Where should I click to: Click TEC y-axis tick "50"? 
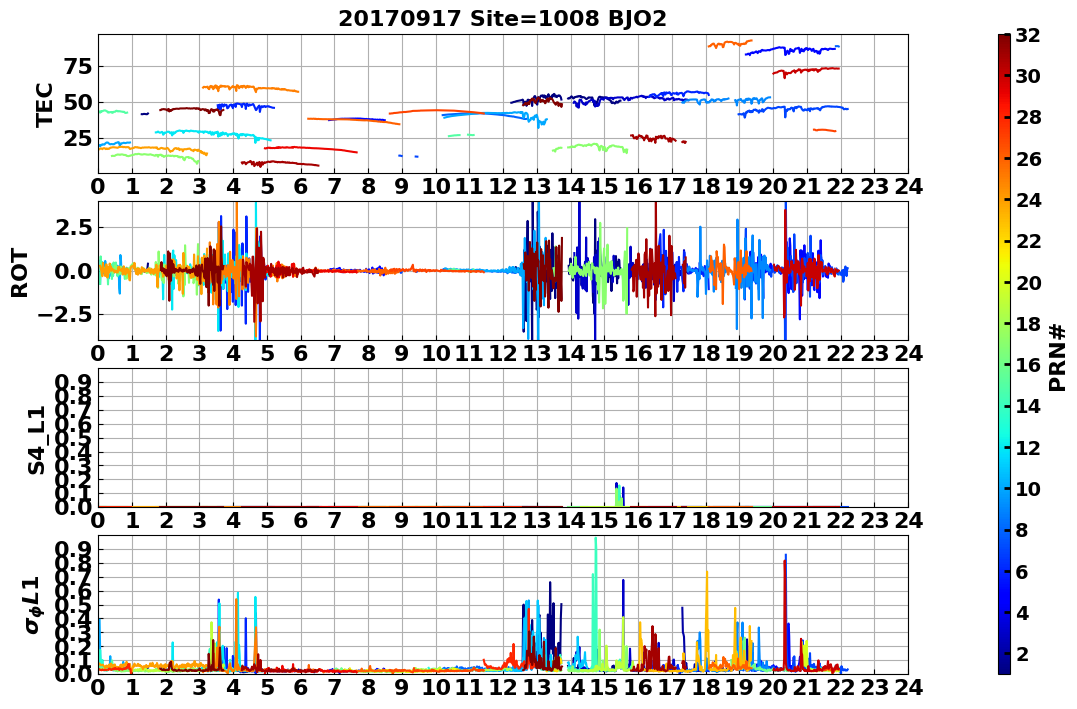coord(78,103)
